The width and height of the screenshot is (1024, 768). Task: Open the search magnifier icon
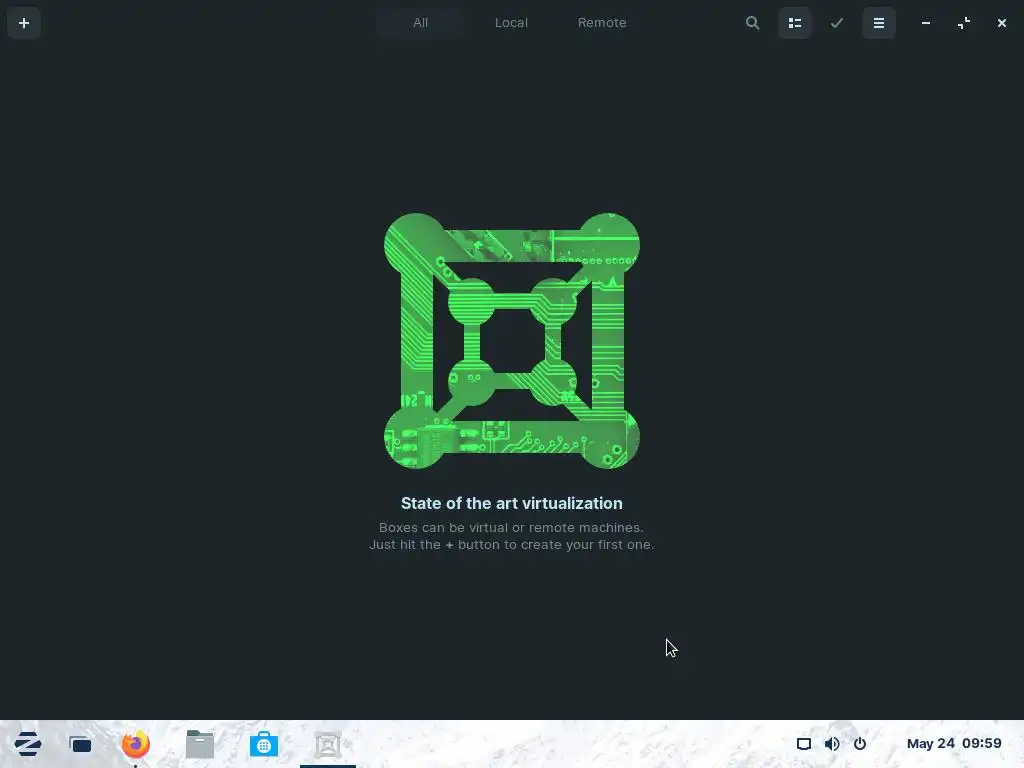point(752,23)
